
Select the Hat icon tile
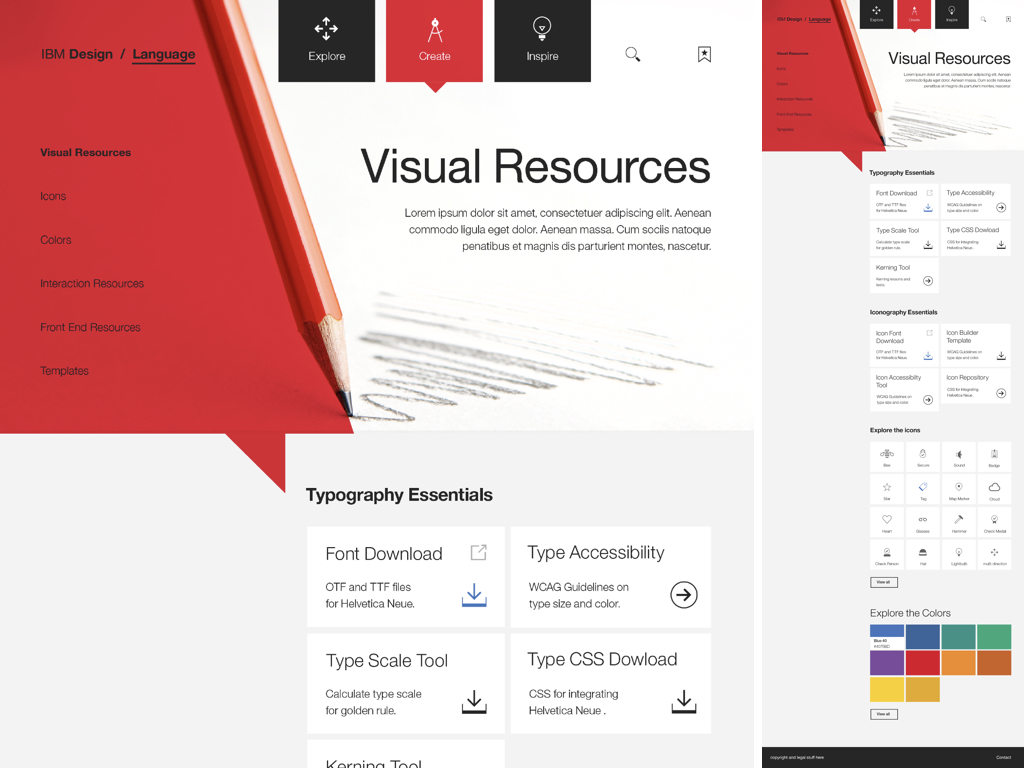pyautogui.click(x=923, y=554)
